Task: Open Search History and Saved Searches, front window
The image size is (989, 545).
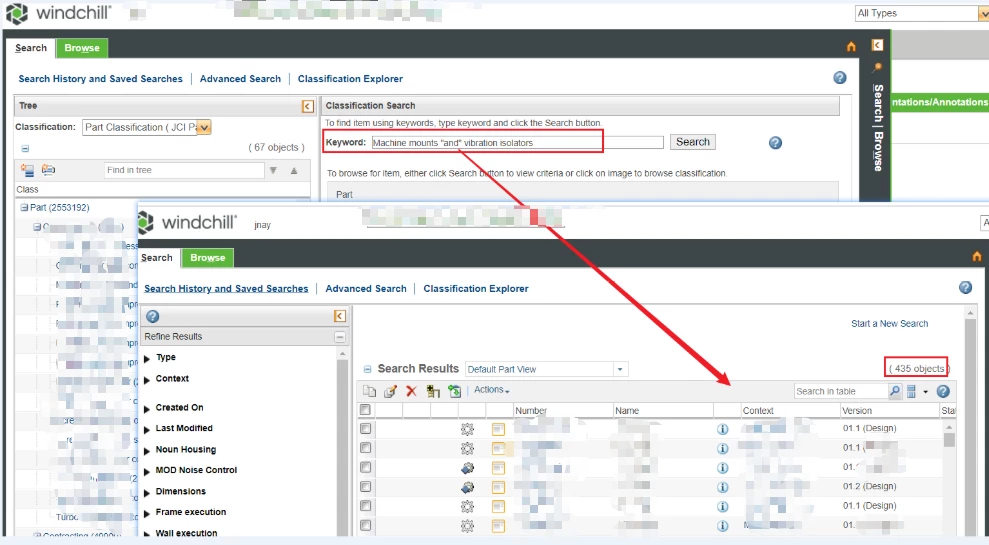Action: [x=226, y=288]
